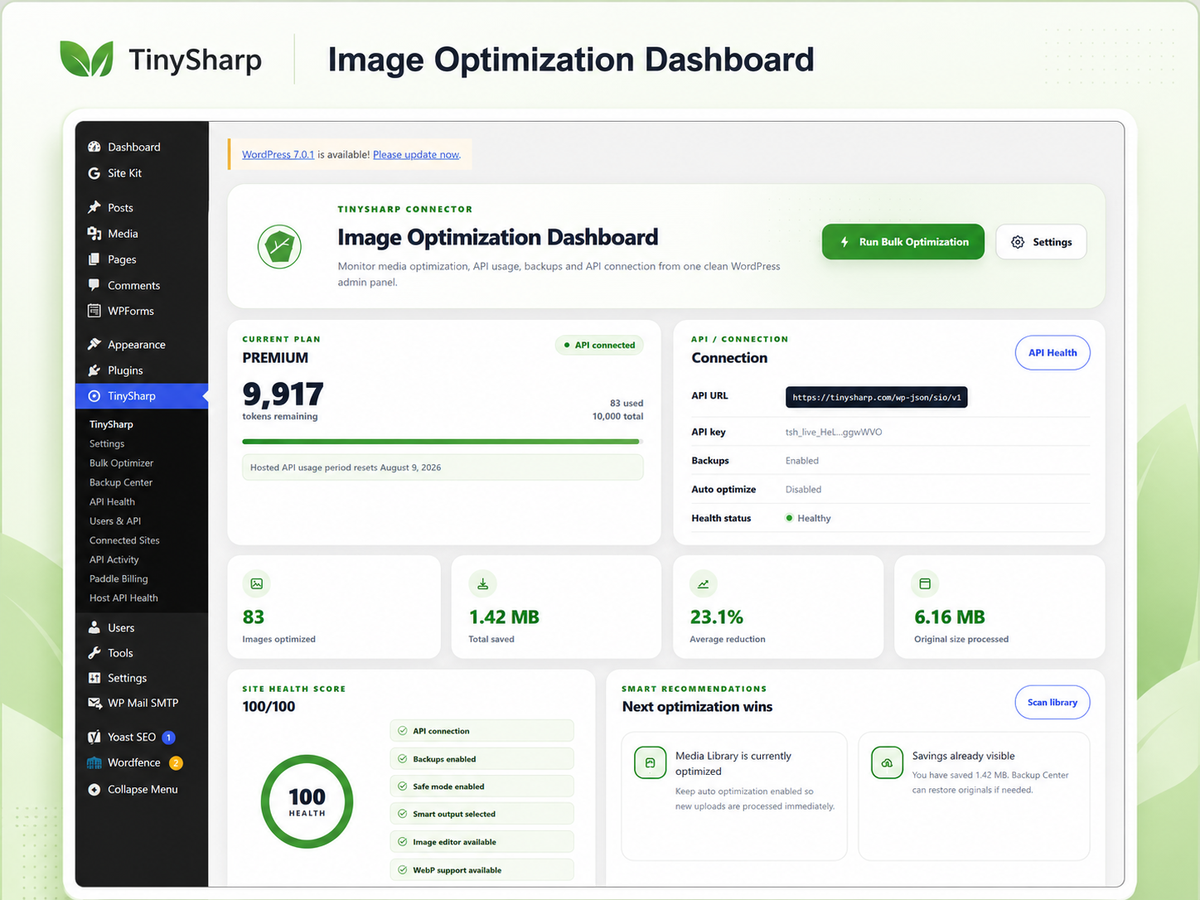Screen dimensions: 1200x900
Task: Click the Wordfence icon in sidebar
Action: (94, 763)
